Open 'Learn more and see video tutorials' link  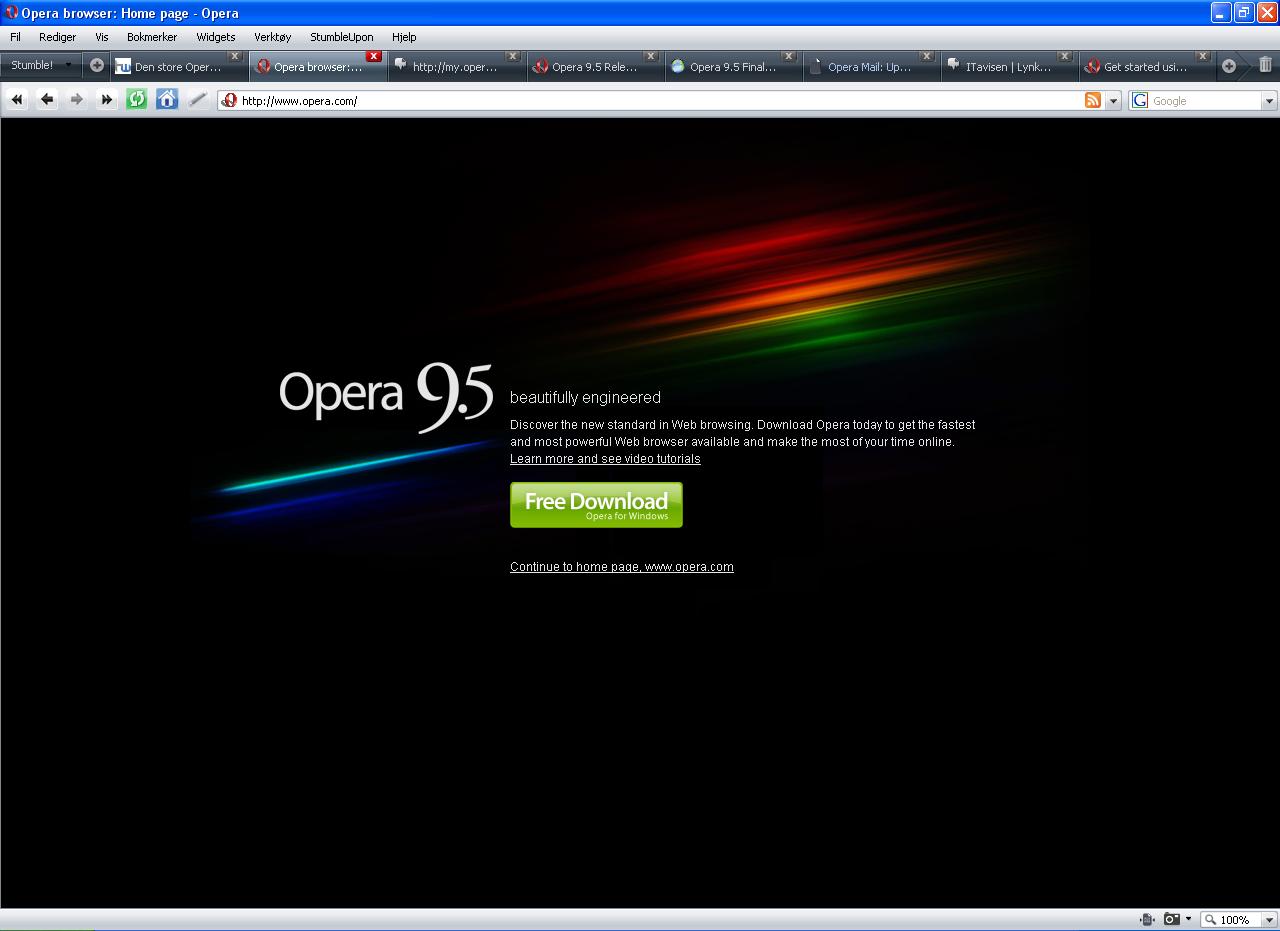point(605,459)
